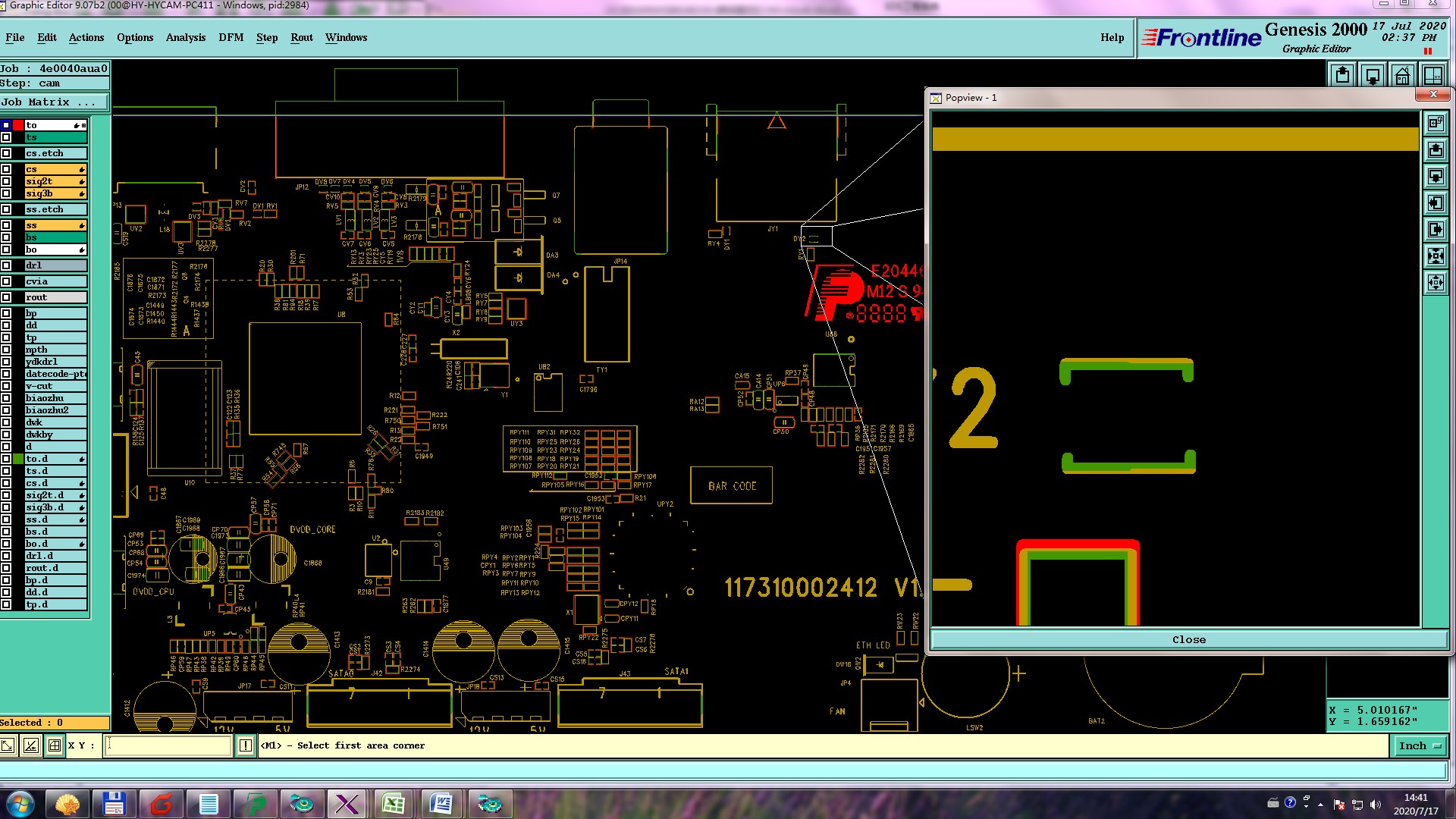Open the Analysis menu
Viewport: 1456px width, 819px height.
point(185,37)
